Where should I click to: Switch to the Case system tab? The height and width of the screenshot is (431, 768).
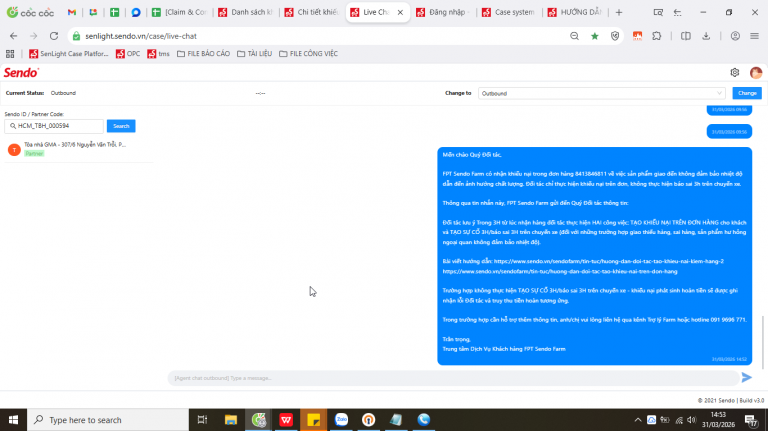509,12
